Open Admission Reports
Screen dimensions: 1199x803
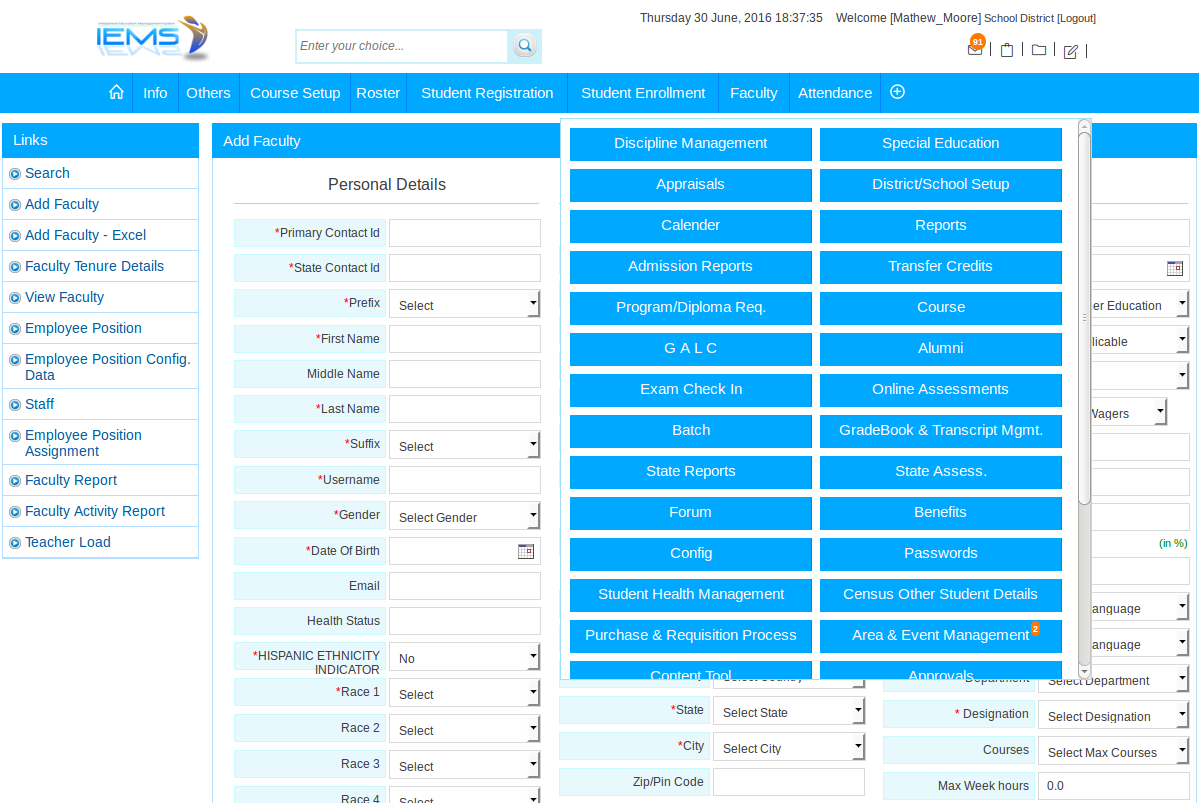click(690, 267)
